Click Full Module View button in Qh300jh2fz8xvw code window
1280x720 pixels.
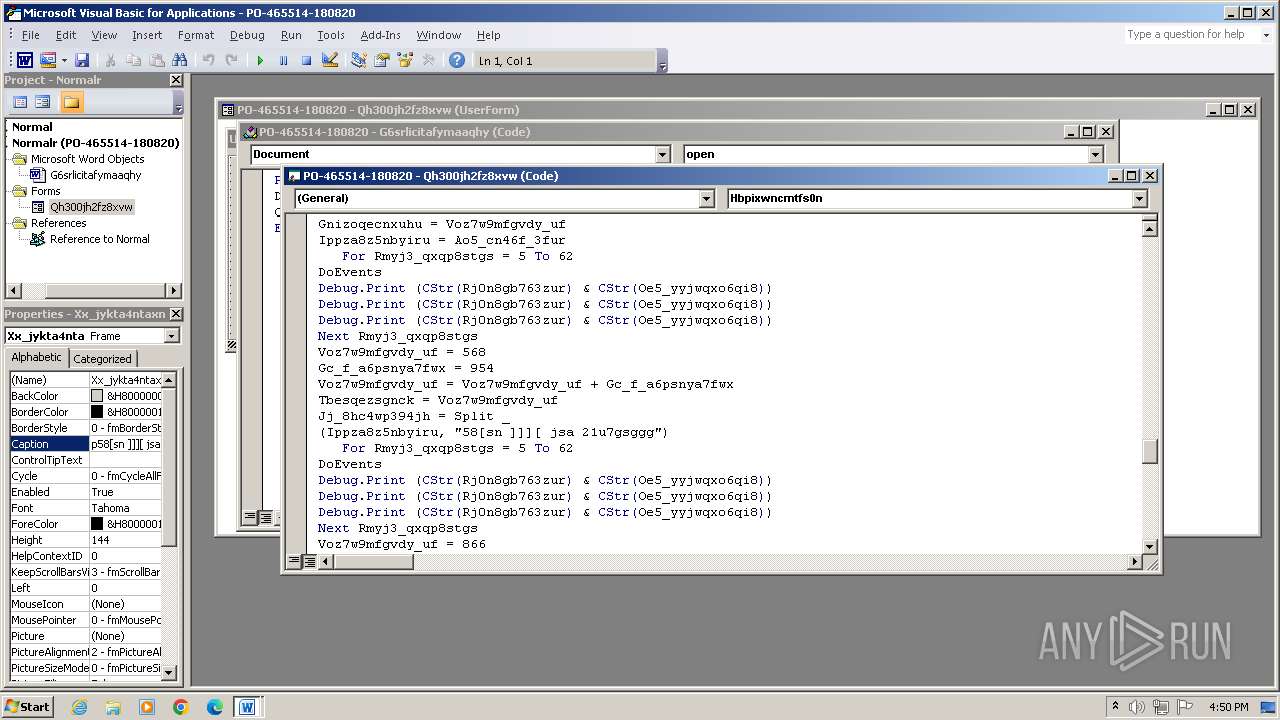(309, 562)
